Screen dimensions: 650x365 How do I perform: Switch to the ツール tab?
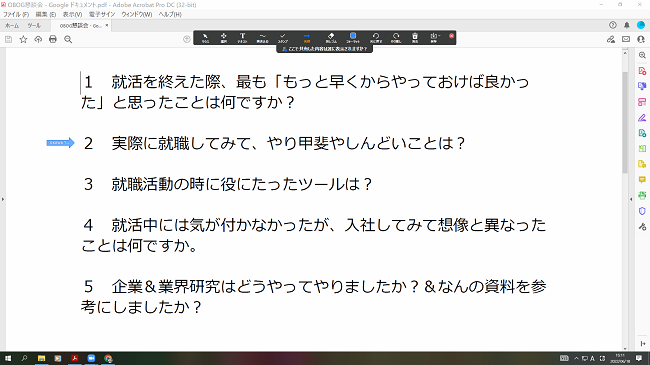click(x=34, y=26)
